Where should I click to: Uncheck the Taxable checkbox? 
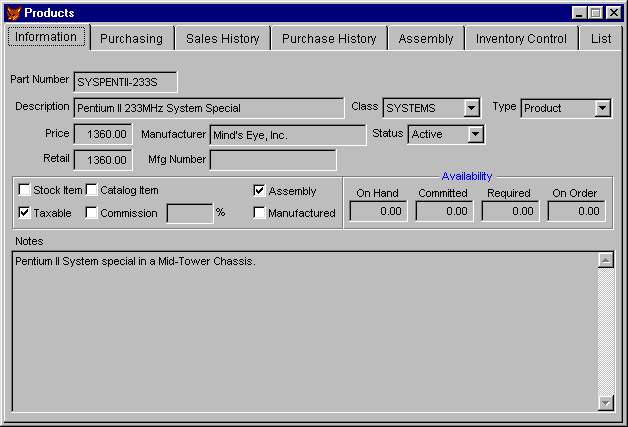pos(25,213)
